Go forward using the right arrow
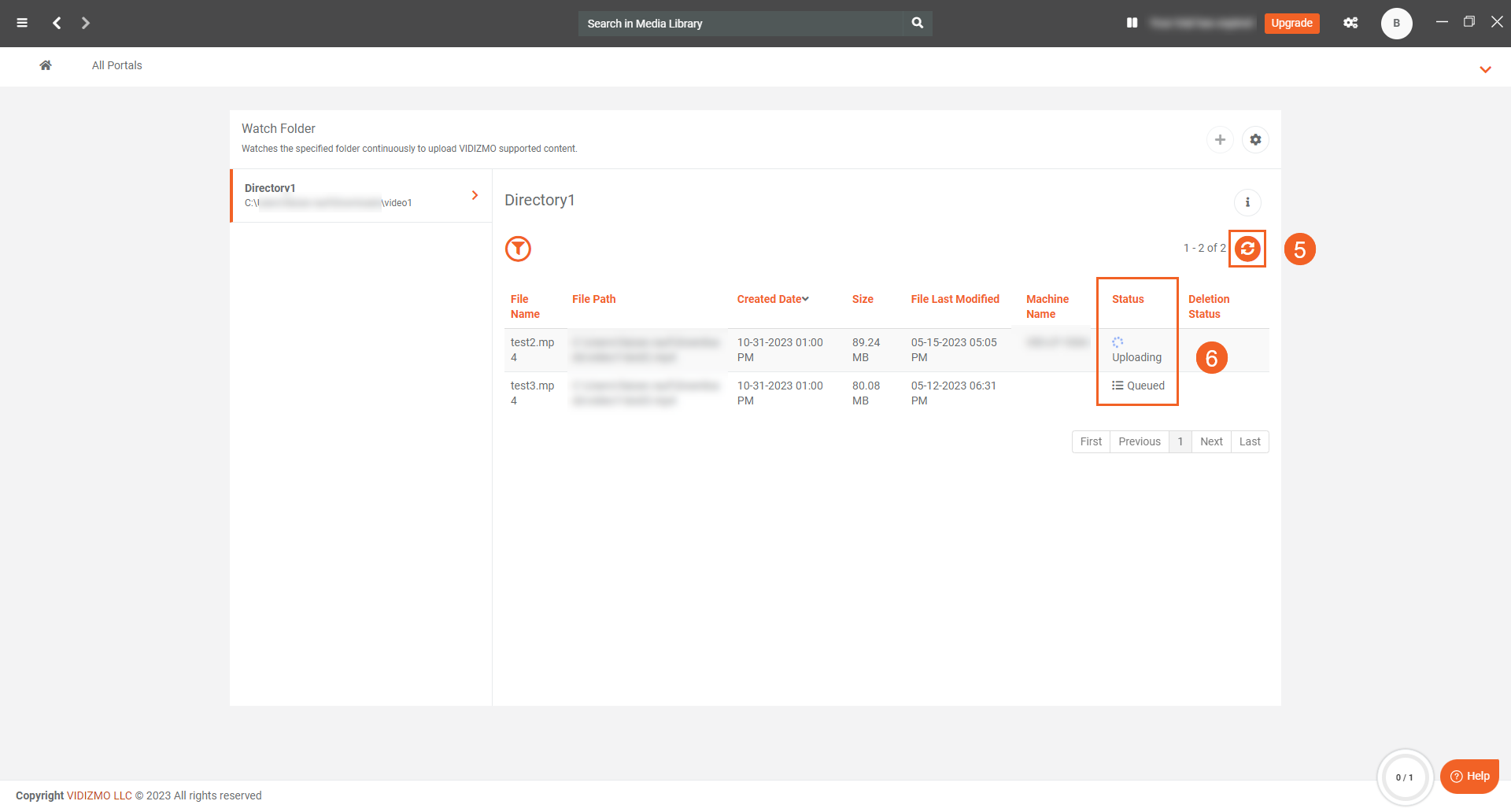Image resolution: width=1511 pixels, height=812 pixels. [86, 23]
